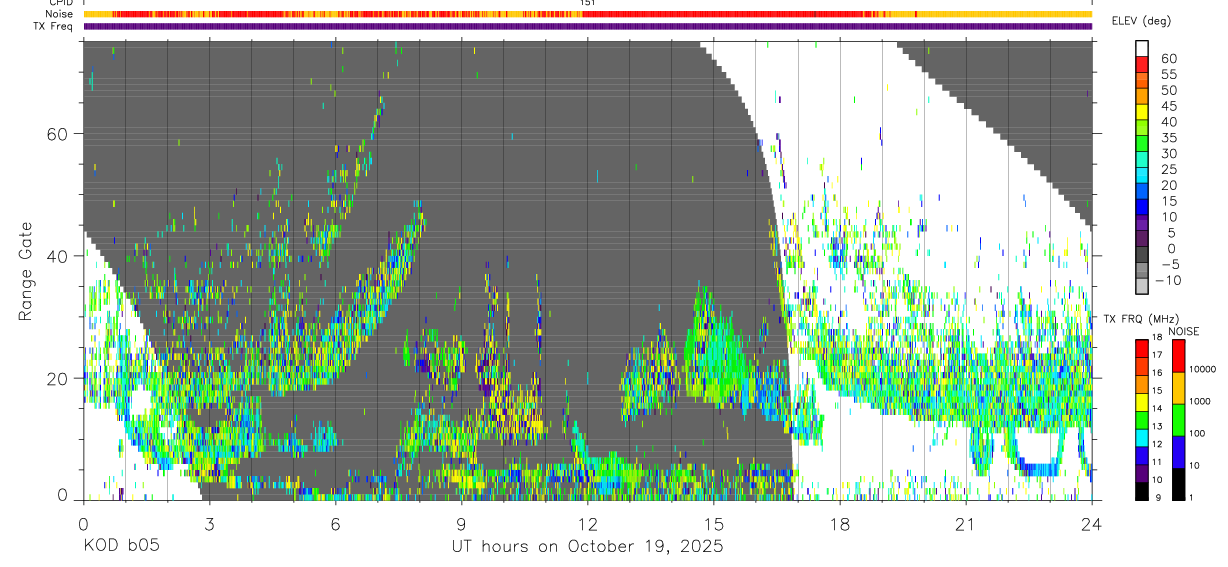Image resolution: width=1228 pixels, height=567 pixels.
Task: Click the x-axis hour tick label 12
Action: (587, 524)
